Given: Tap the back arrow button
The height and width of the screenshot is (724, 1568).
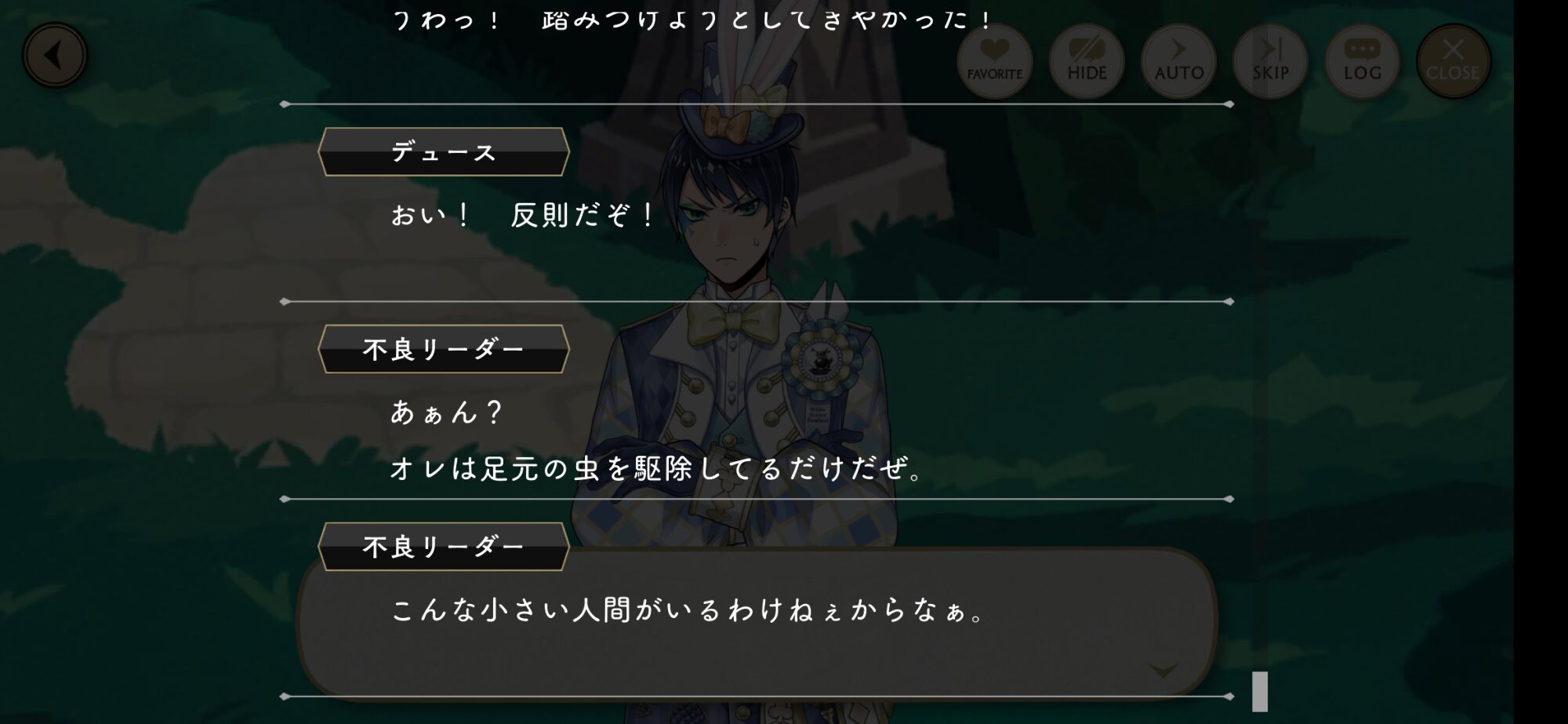Looking at the screenshot, I should pos(54,56).
